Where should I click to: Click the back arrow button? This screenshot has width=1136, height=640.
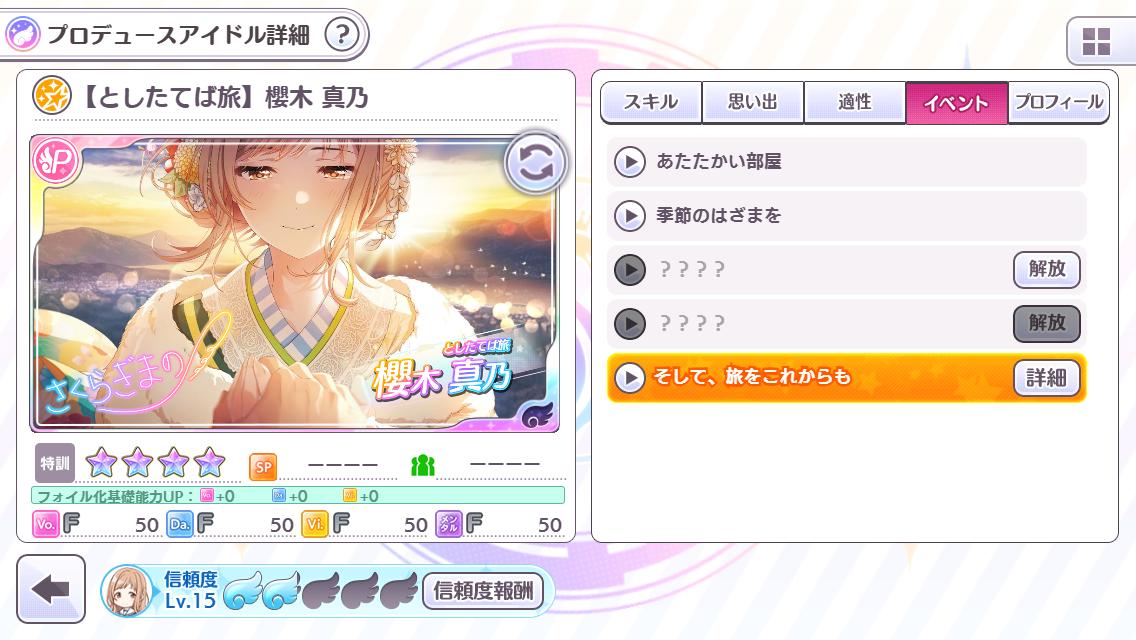point(51,589)
